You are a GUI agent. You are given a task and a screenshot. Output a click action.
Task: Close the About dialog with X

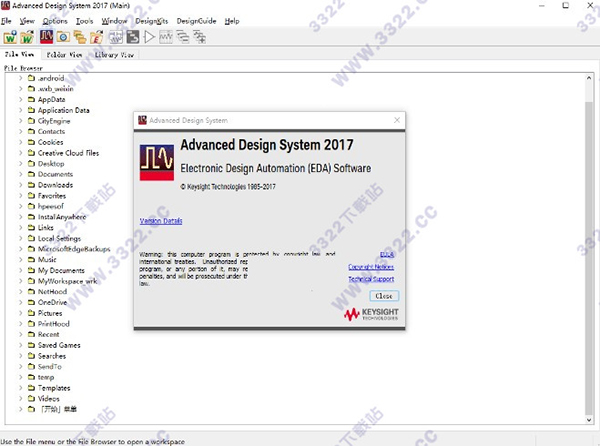(x=397, y=120)
